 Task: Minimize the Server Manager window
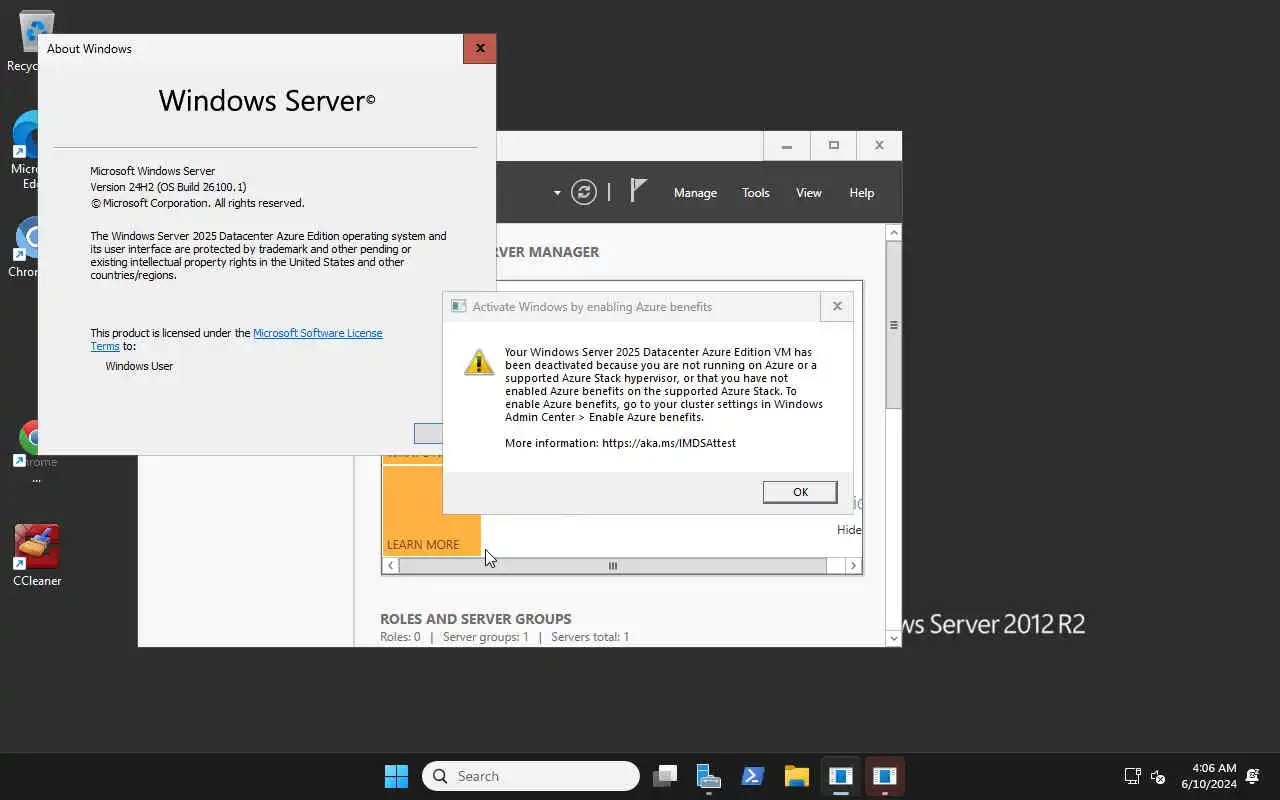click(x=787, y=146)
